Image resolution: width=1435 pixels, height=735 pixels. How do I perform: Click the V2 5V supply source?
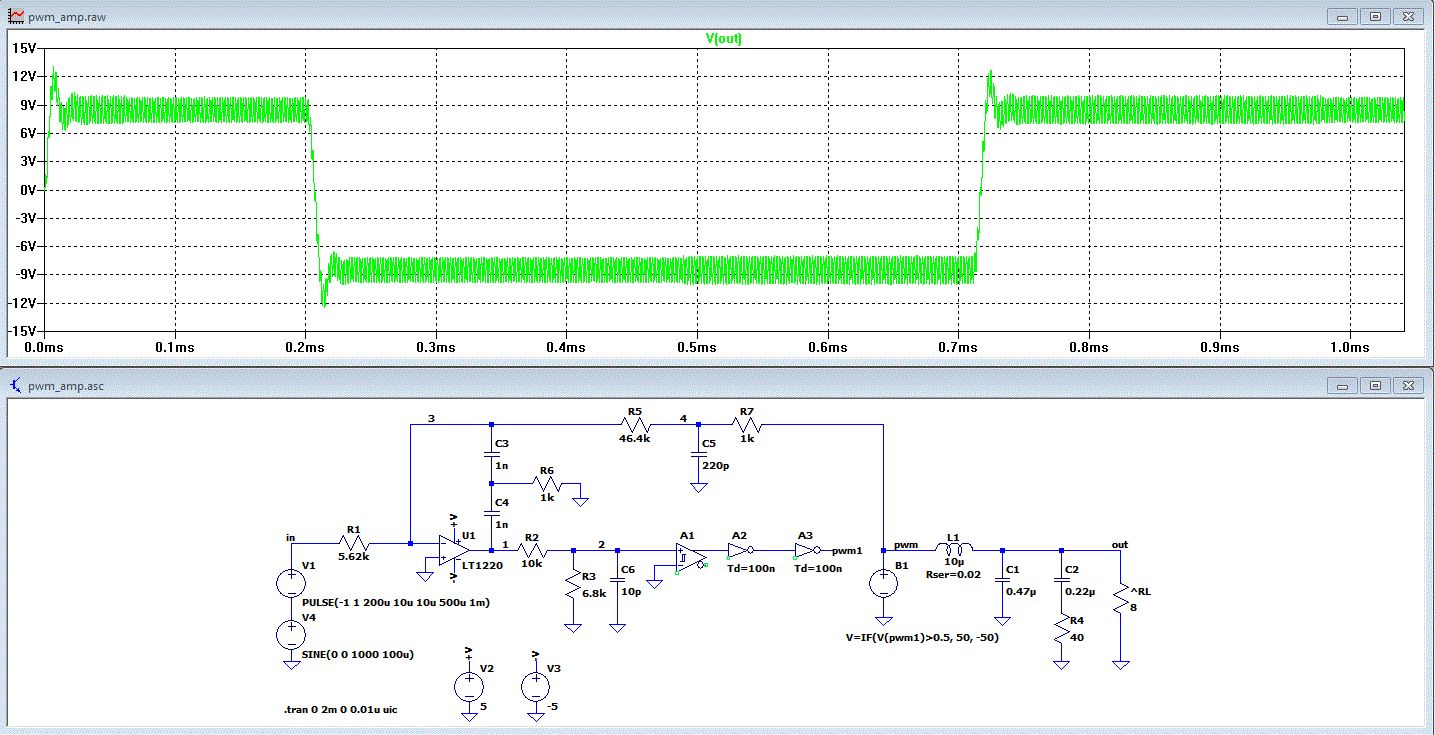pyautogui.click(x=468, y=686)
